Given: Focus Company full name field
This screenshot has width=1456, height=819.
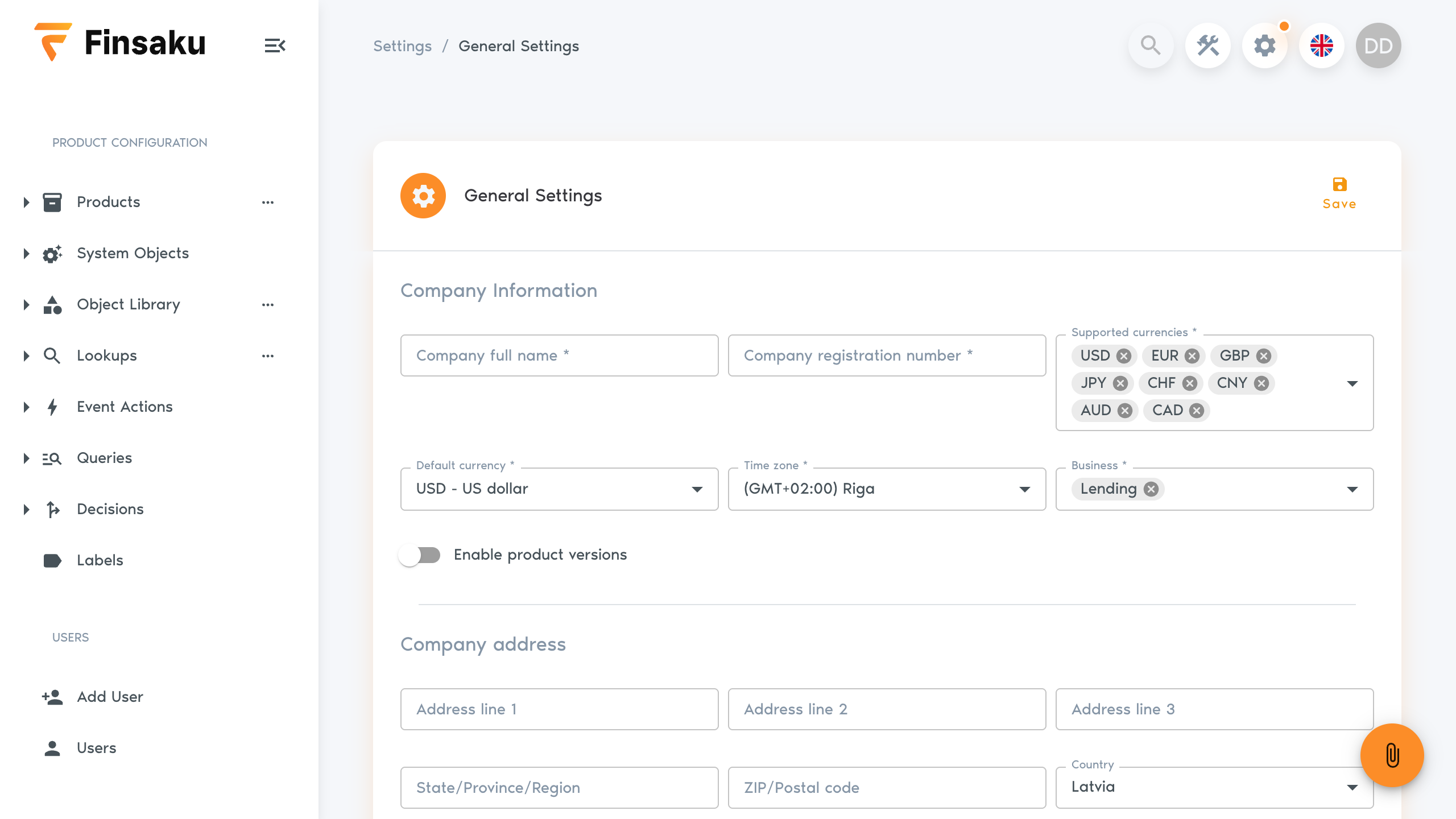Looking at the screenshot, I should (x=560, y=355).
